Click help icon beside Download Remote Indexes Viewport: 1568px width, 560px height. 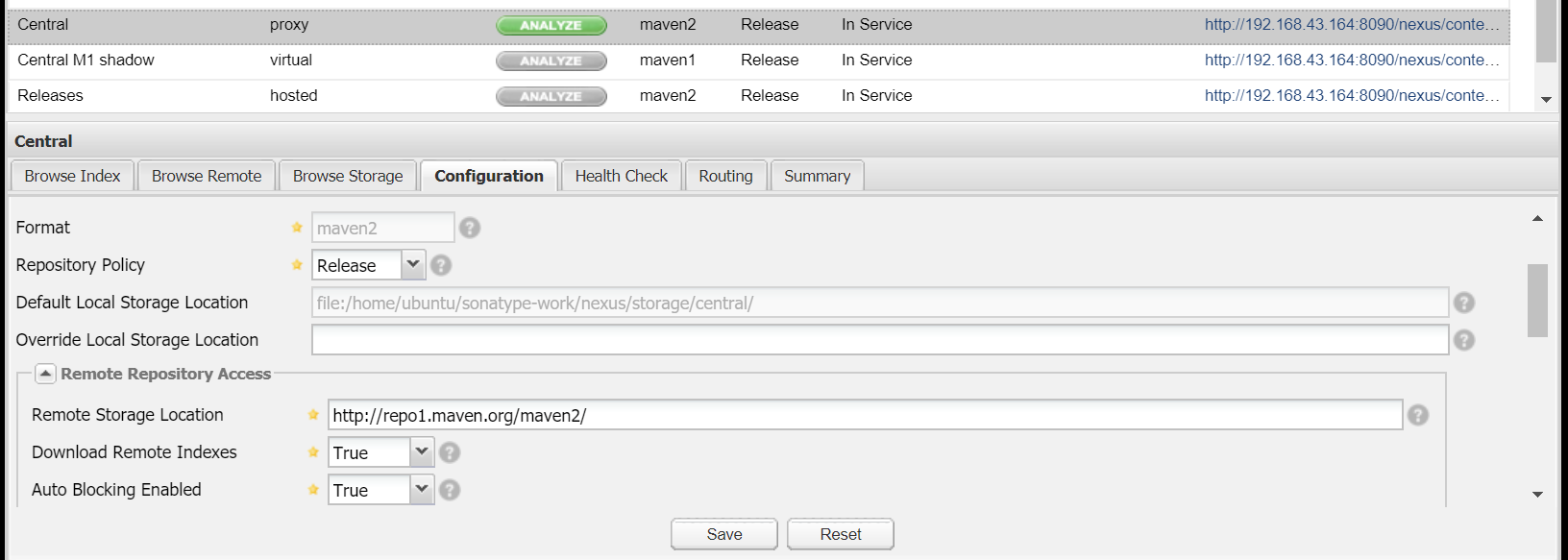point(450,452)
